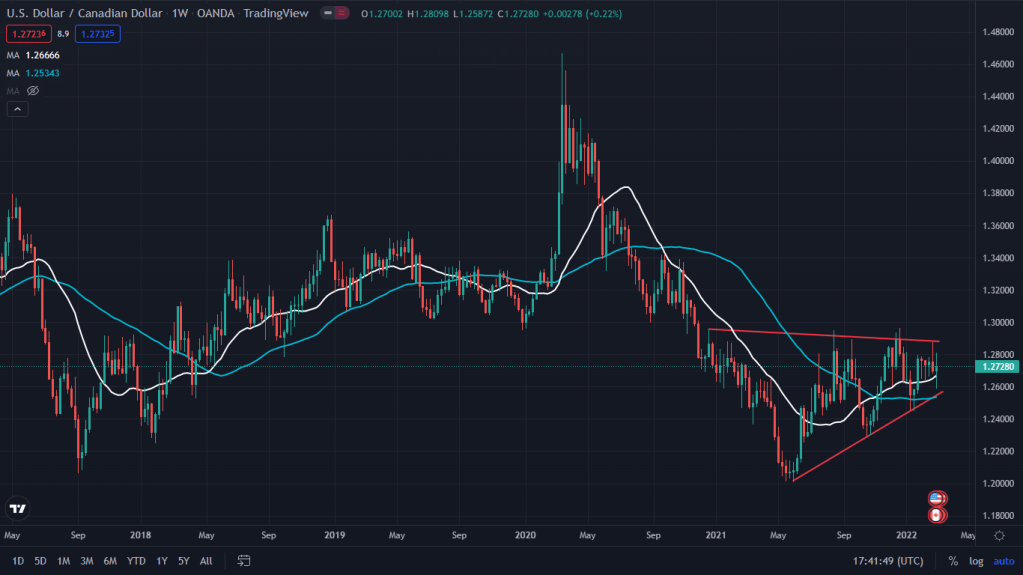1023x575 pixels.
Task: Toggle auto scale mode
Action: (x=1001, y=561)
